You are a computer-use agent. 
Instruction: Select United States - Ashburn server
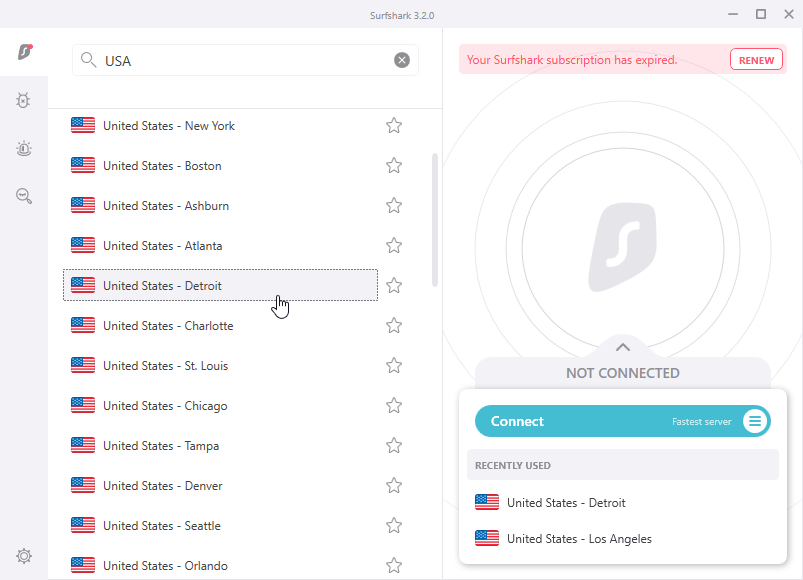click(x=221, y=205)
